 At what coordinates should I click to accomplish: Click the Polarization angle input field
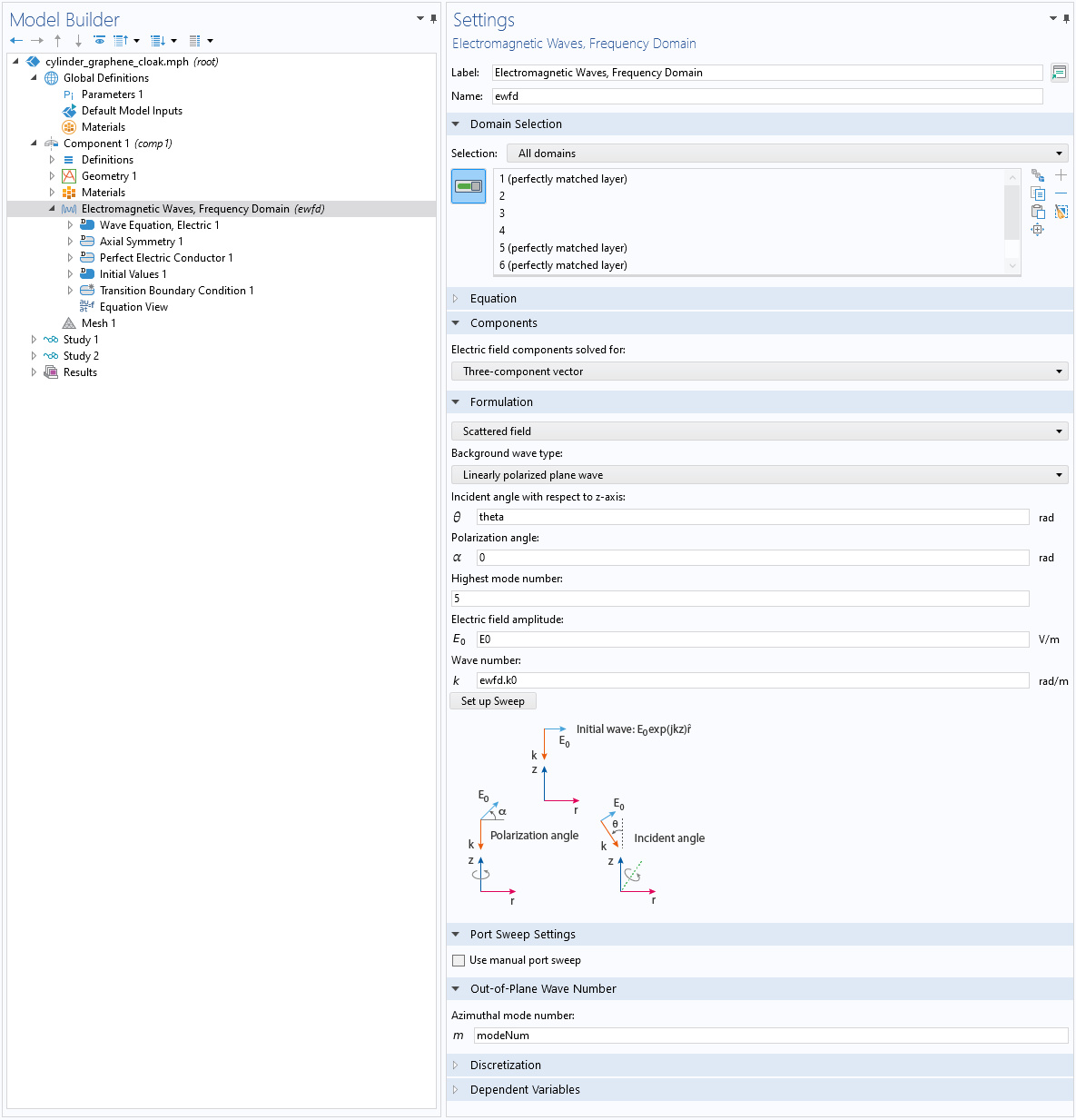[x=753, y=558]
